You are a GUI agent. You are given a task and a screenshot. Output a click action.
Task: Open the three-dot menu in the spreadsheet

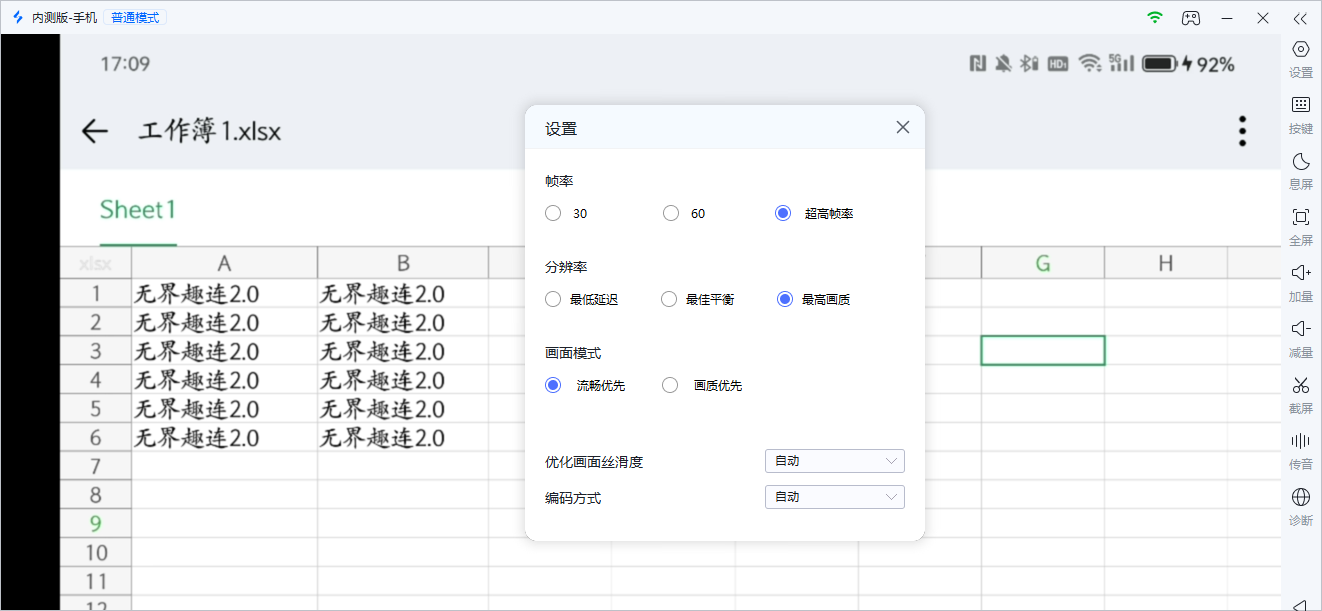click(1241, 130)
